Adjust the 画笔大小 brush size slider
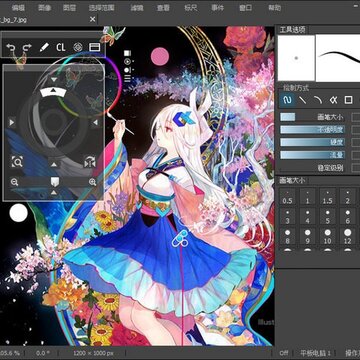The image size is (360, 360). [312, 117]
